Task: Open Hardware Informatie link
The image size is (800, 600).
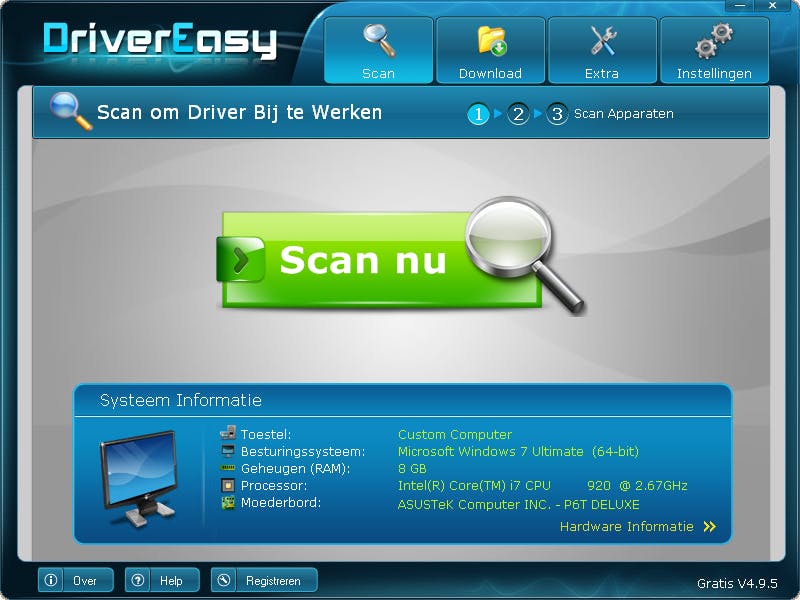Action: pyautogui.click(x=627, y=527)
